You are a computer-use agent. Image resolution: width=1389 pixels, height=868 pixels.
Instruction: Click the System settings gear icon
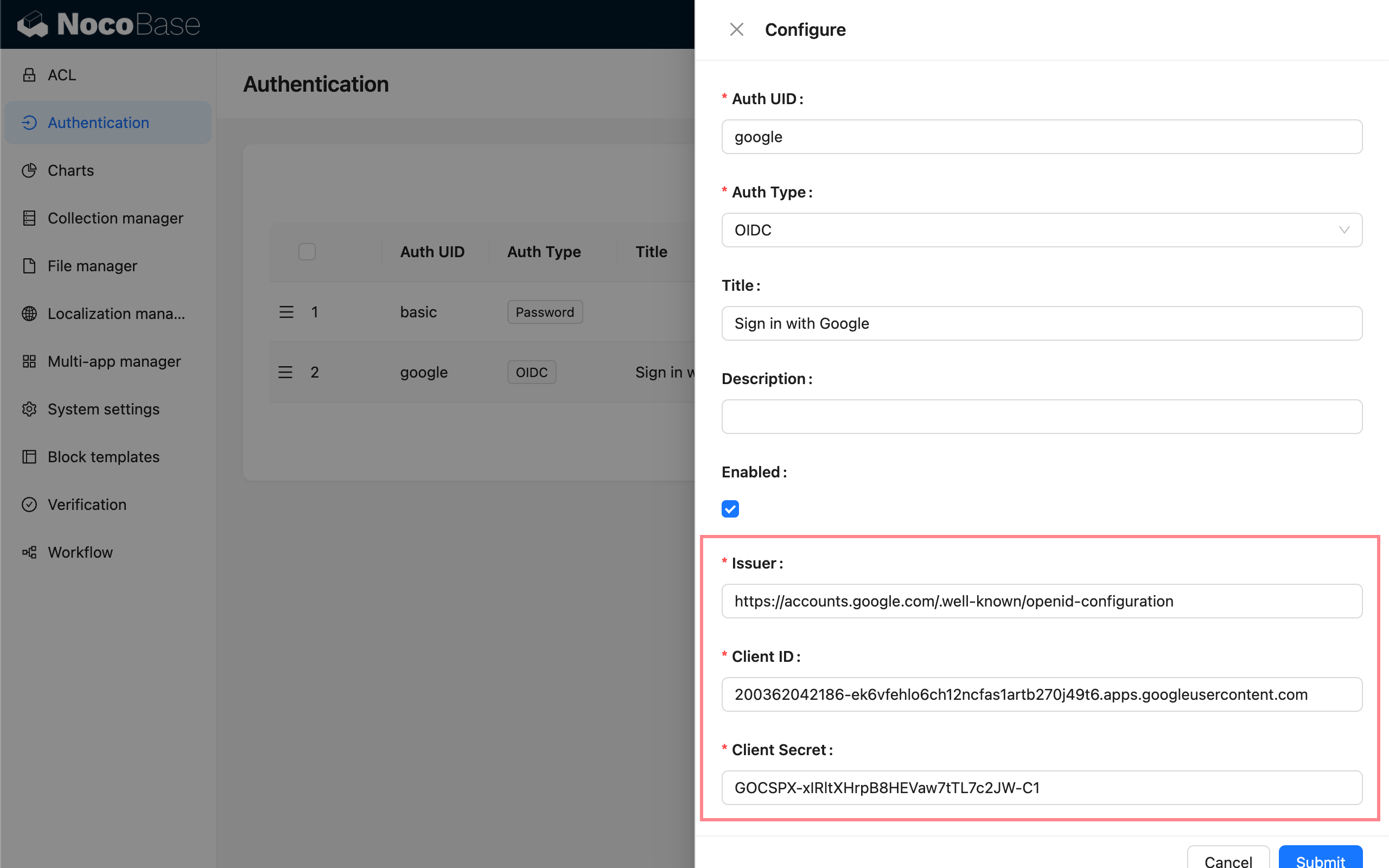[29, 409]
